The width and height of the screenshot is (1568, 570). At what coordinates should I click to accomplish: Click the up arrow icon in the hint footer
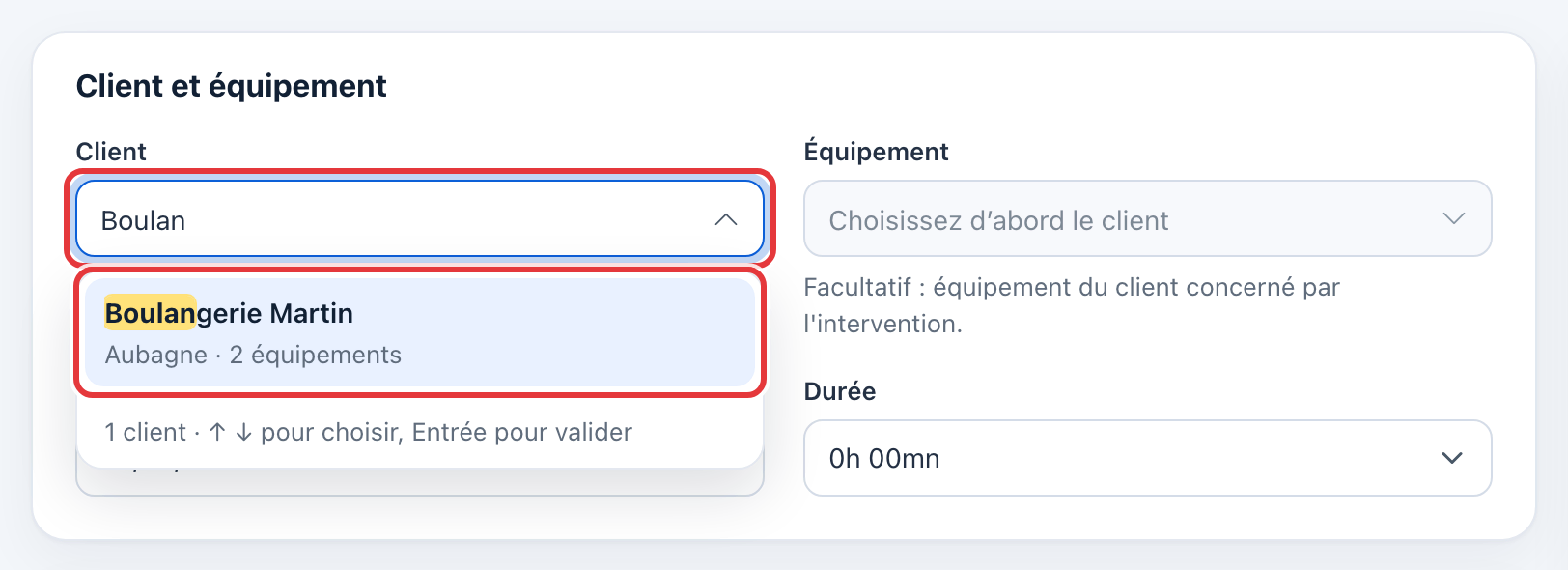point(217,432)
